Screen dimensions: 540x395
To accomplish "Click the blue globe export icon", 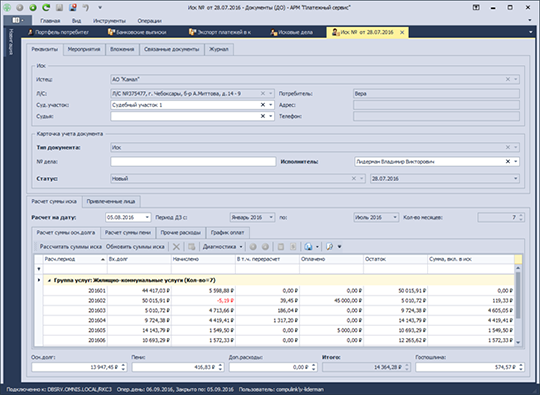I will (x=308, y=247).
